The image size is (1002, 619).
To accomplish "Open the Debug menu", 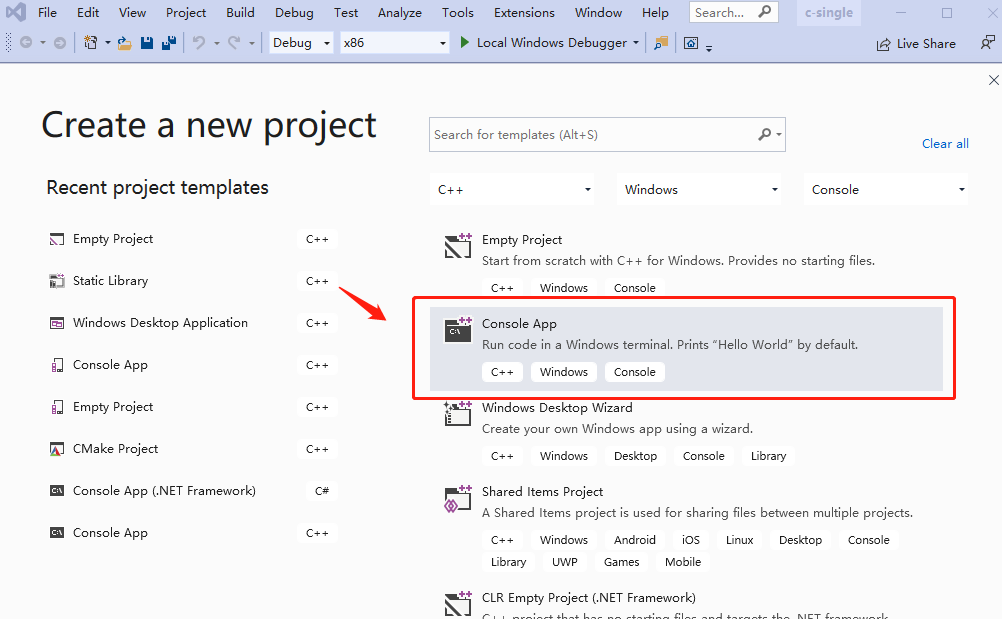I will point(293,12).
